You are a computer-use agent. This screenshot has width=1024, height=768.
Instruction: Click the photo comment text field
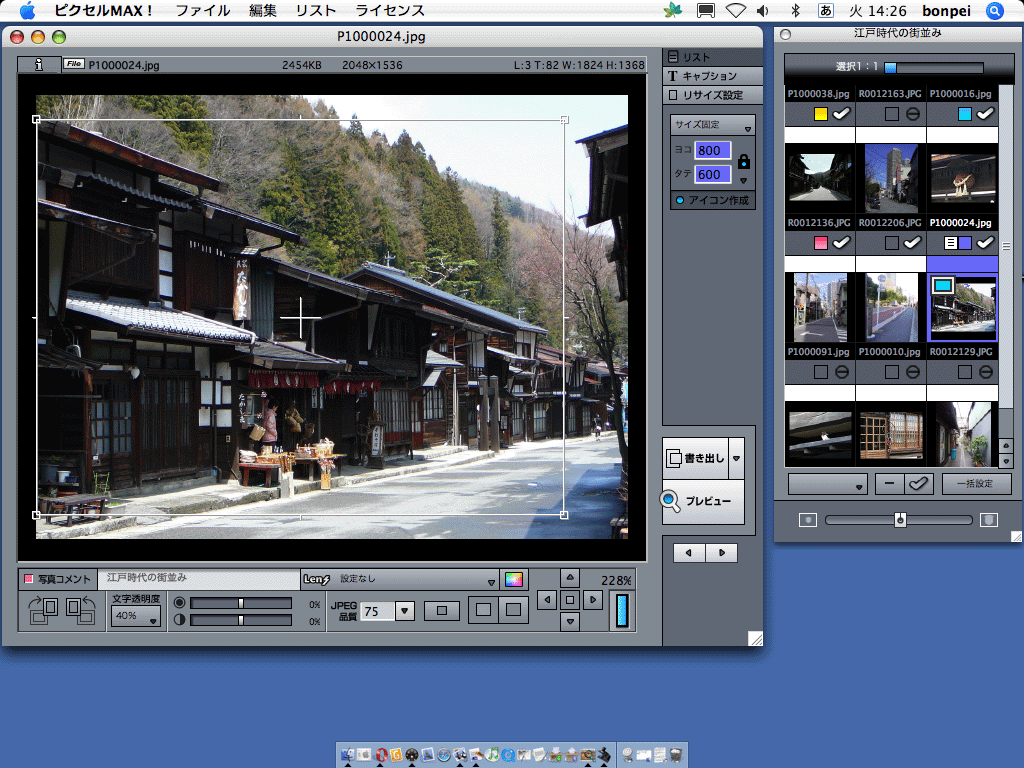pos(199,579)
